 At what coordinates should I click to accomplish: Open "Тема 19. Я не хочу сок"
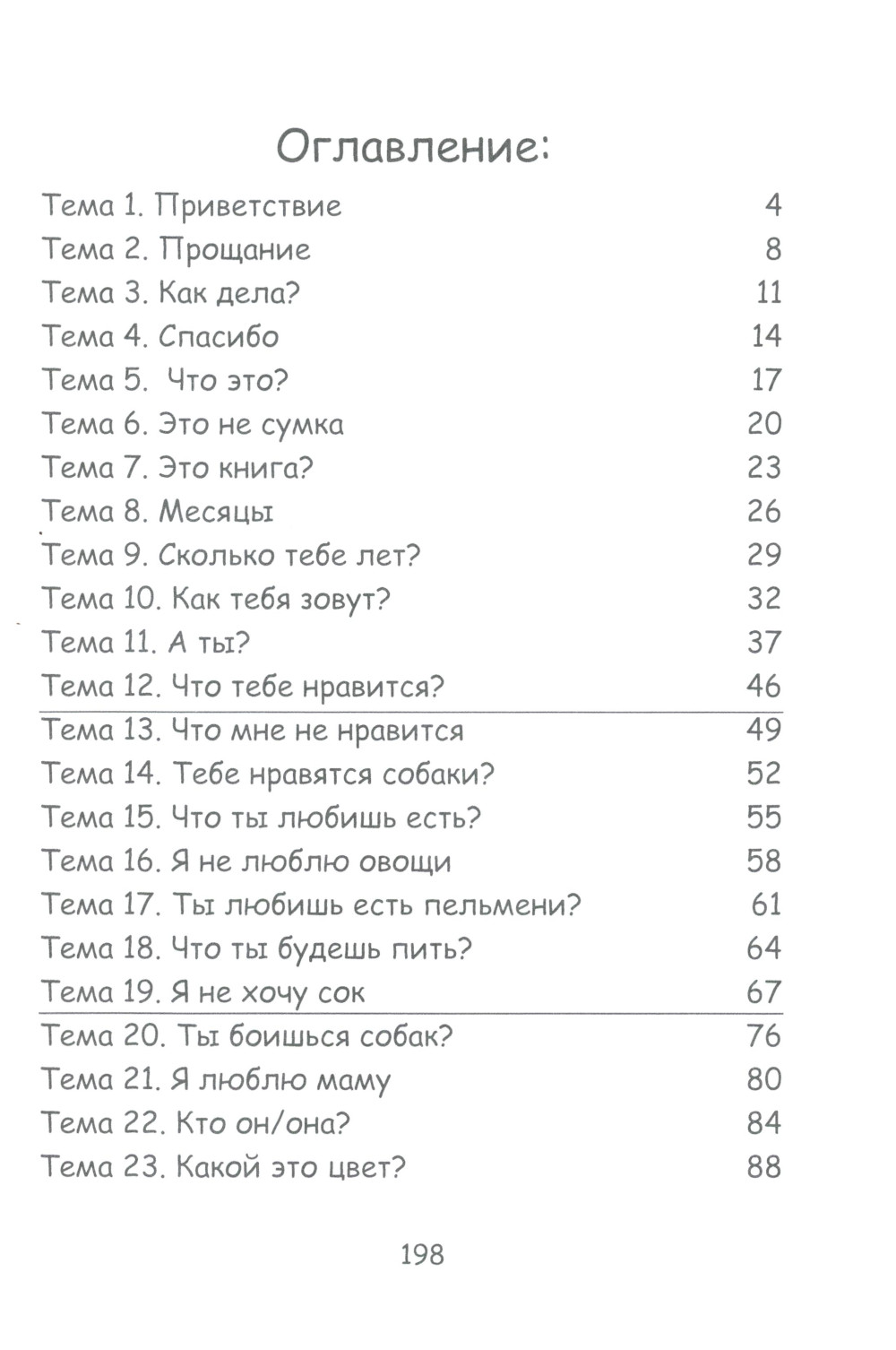203,992
